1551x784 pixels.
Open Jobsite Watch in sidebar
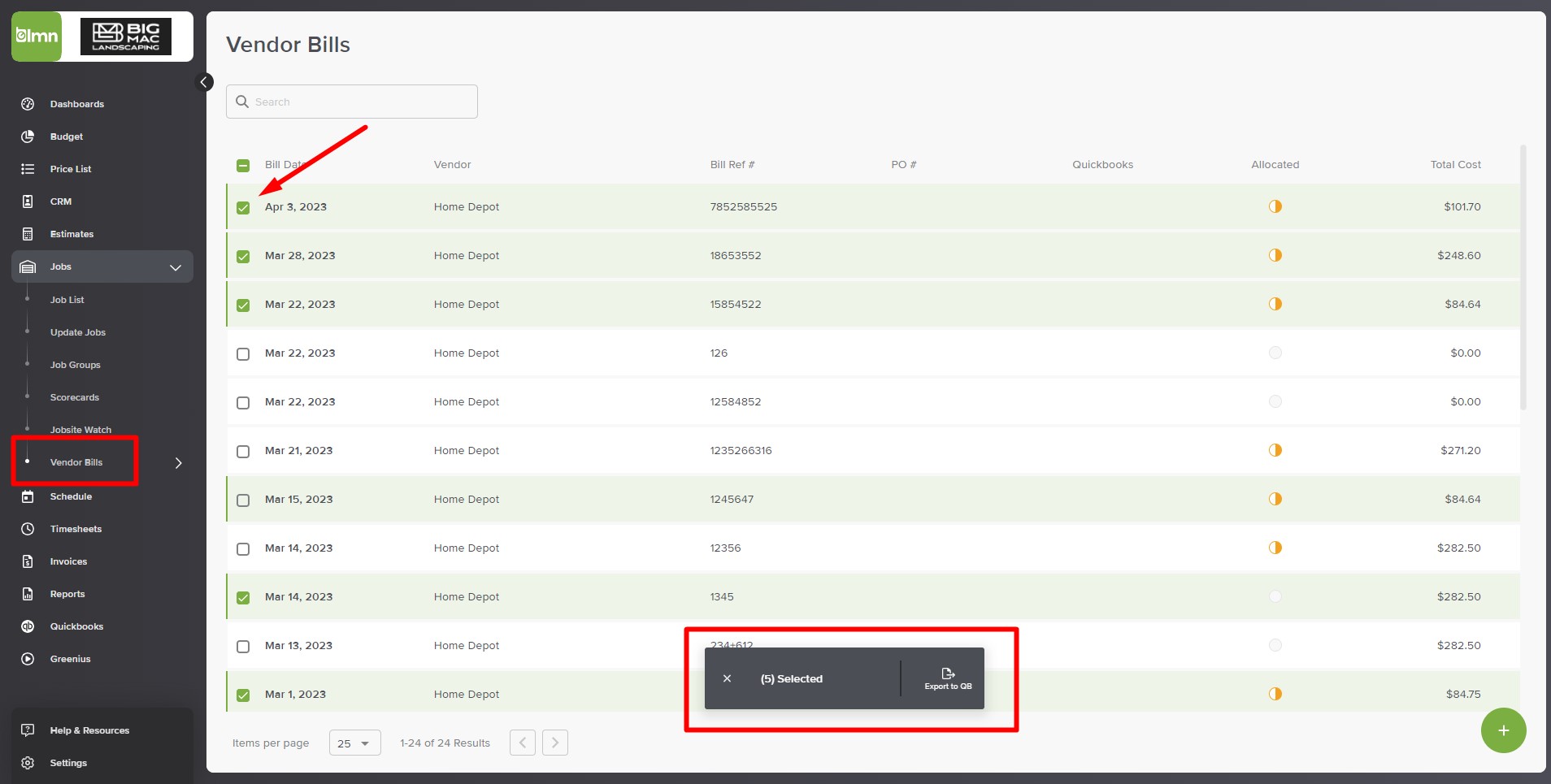click(80, 430)
